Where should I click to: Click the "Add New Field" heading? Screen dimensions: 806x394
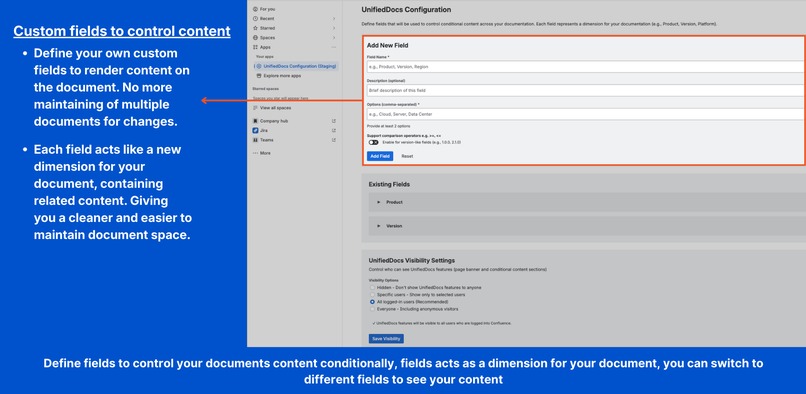388,45
